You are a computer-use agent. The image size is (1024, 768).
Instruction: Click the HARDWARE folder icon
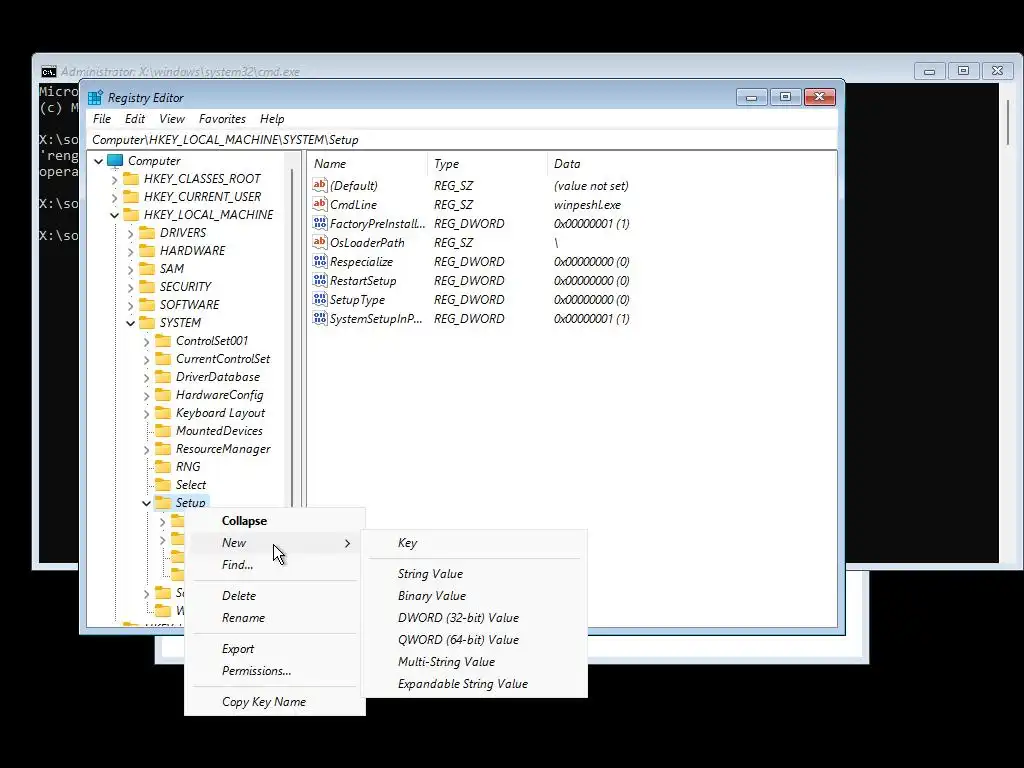click(148, 251)
